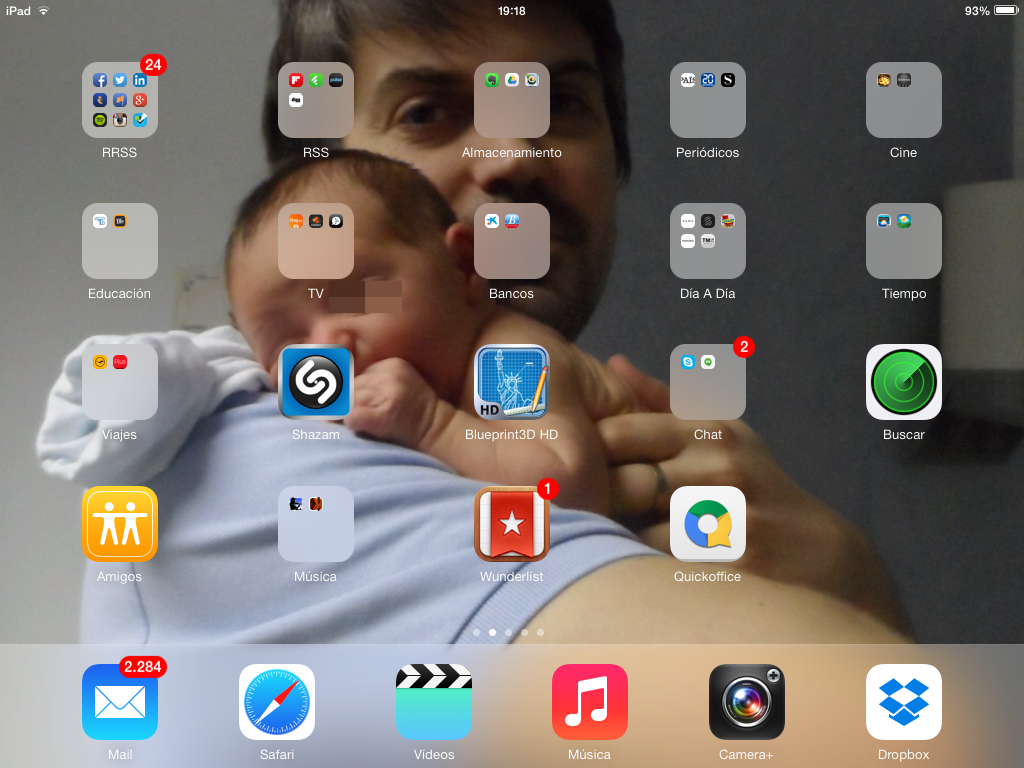Open the Viajes folder
The image size is (1024, 768).
(x=120, y=382)
